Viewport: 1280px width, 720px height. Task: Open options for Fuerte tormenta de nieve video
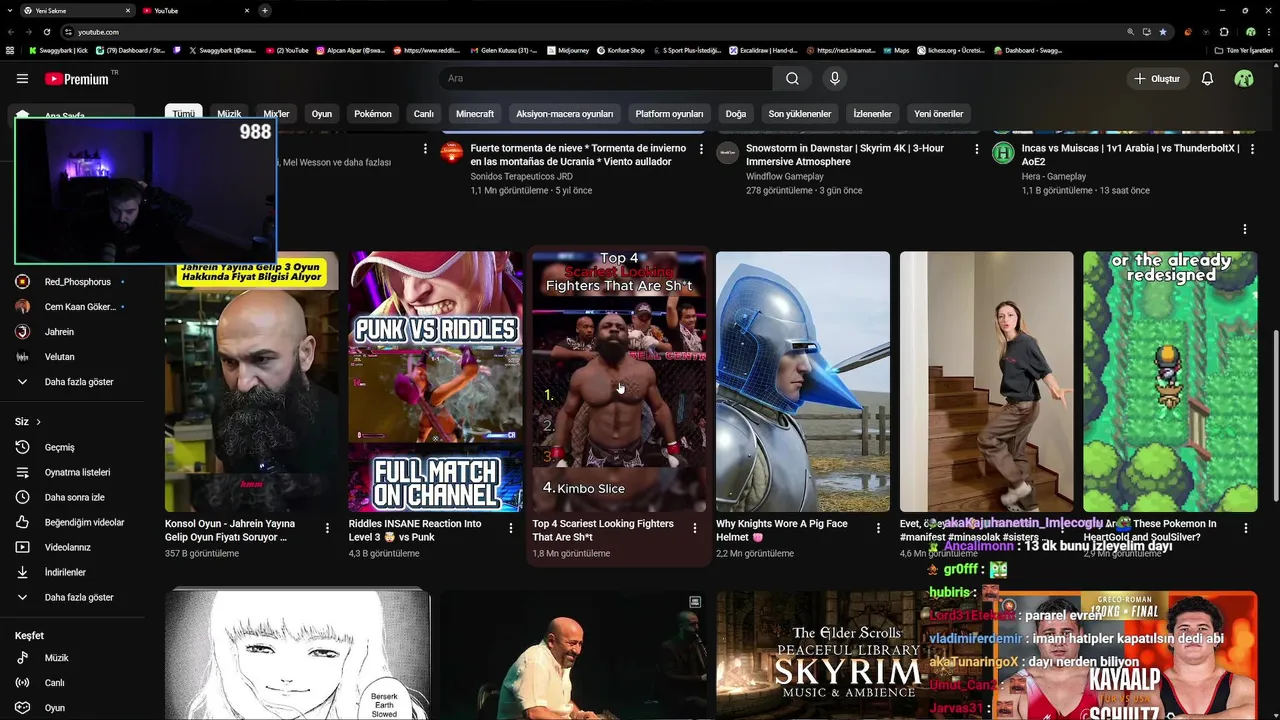(x=701, y=149)
